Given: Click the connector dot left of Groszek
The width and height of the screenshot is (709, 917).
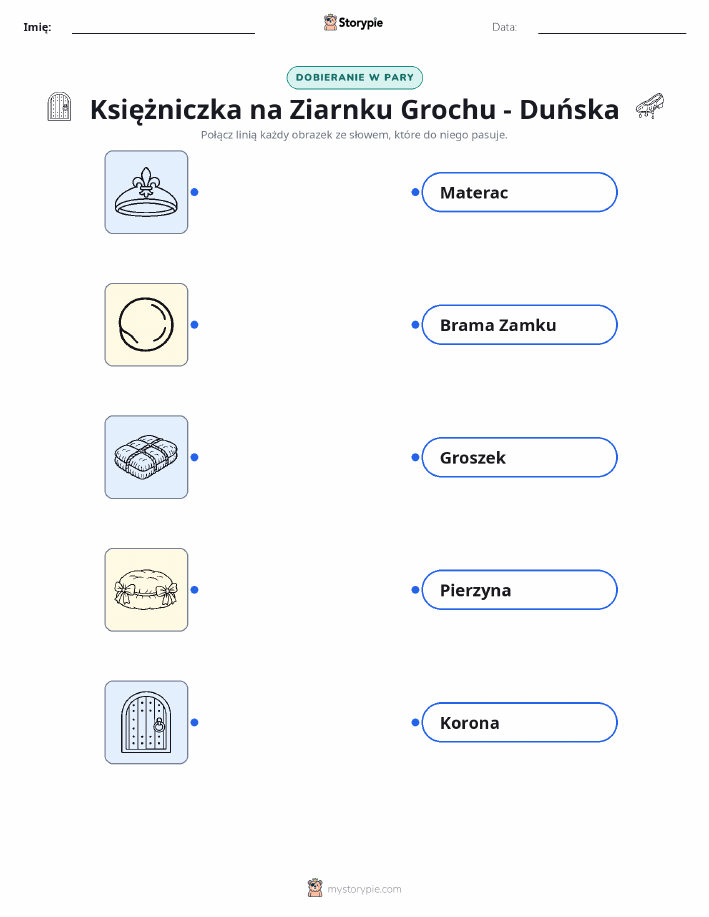Looking at the screenshot, I should (x=415, y=457).
